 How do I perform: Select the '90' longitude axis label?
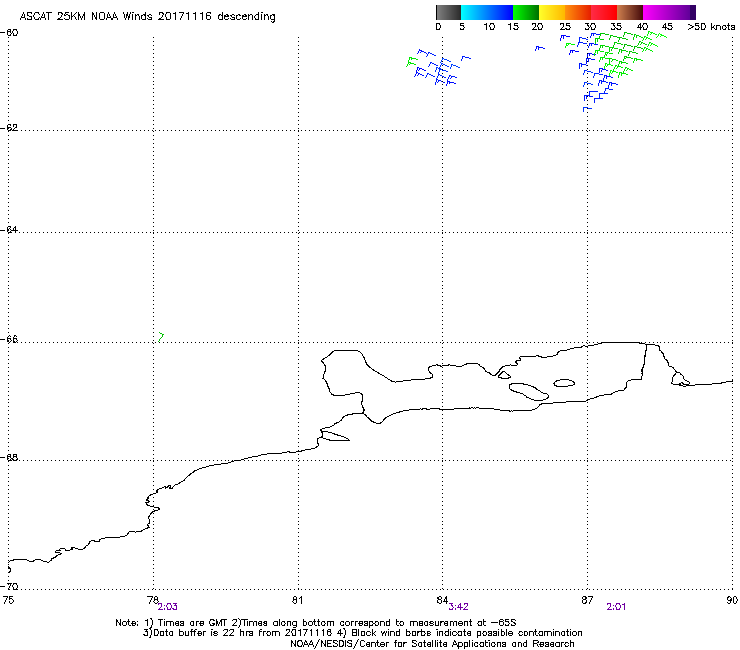(732, 600)
